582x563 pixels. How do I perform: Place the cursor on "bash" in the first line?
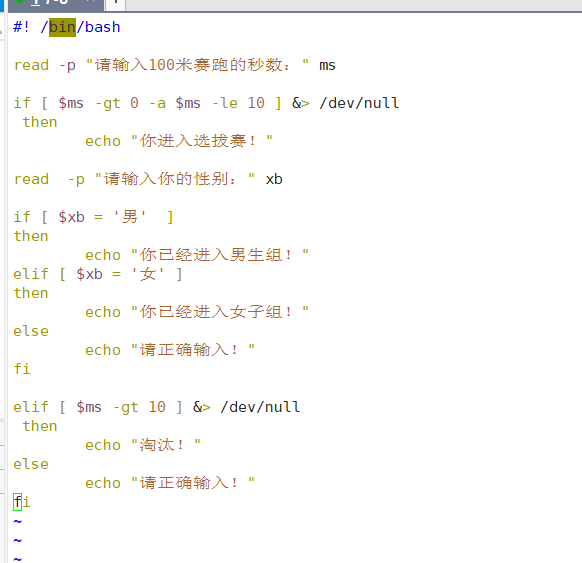103,27
